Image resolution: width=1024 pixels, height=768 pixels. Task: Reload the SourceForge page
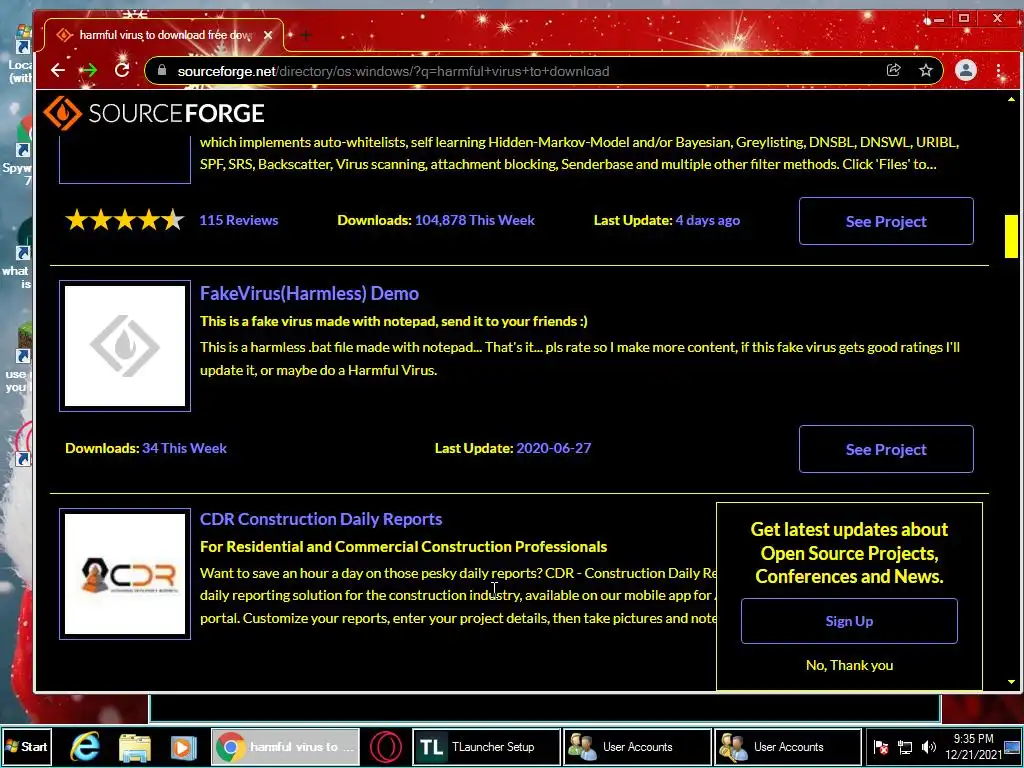(122, 71)
